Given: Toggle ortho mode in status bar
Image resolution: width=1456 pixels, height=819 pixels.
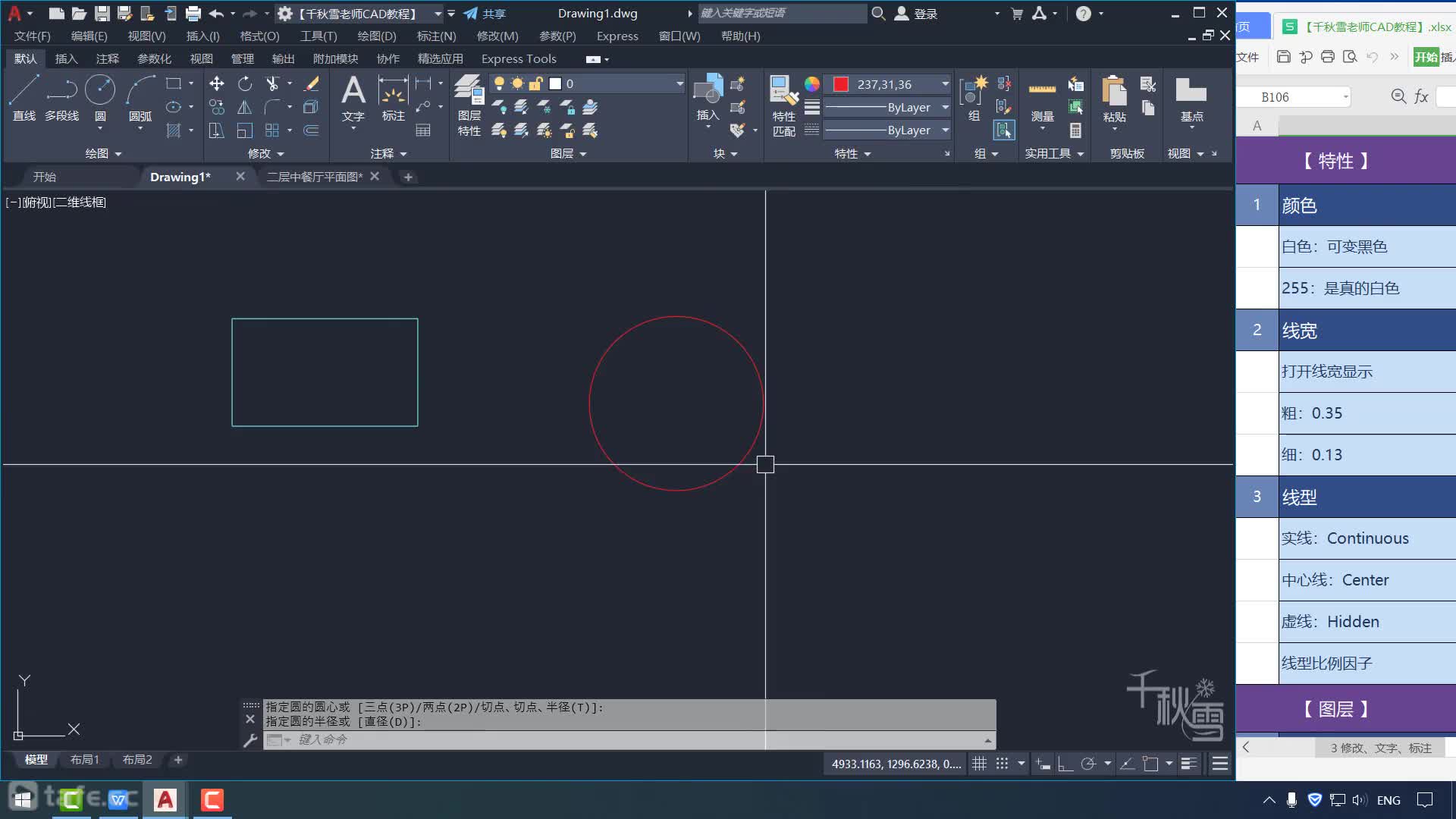Looking at the screenshot, I should pyautogui.click(x=1065, y=764).
